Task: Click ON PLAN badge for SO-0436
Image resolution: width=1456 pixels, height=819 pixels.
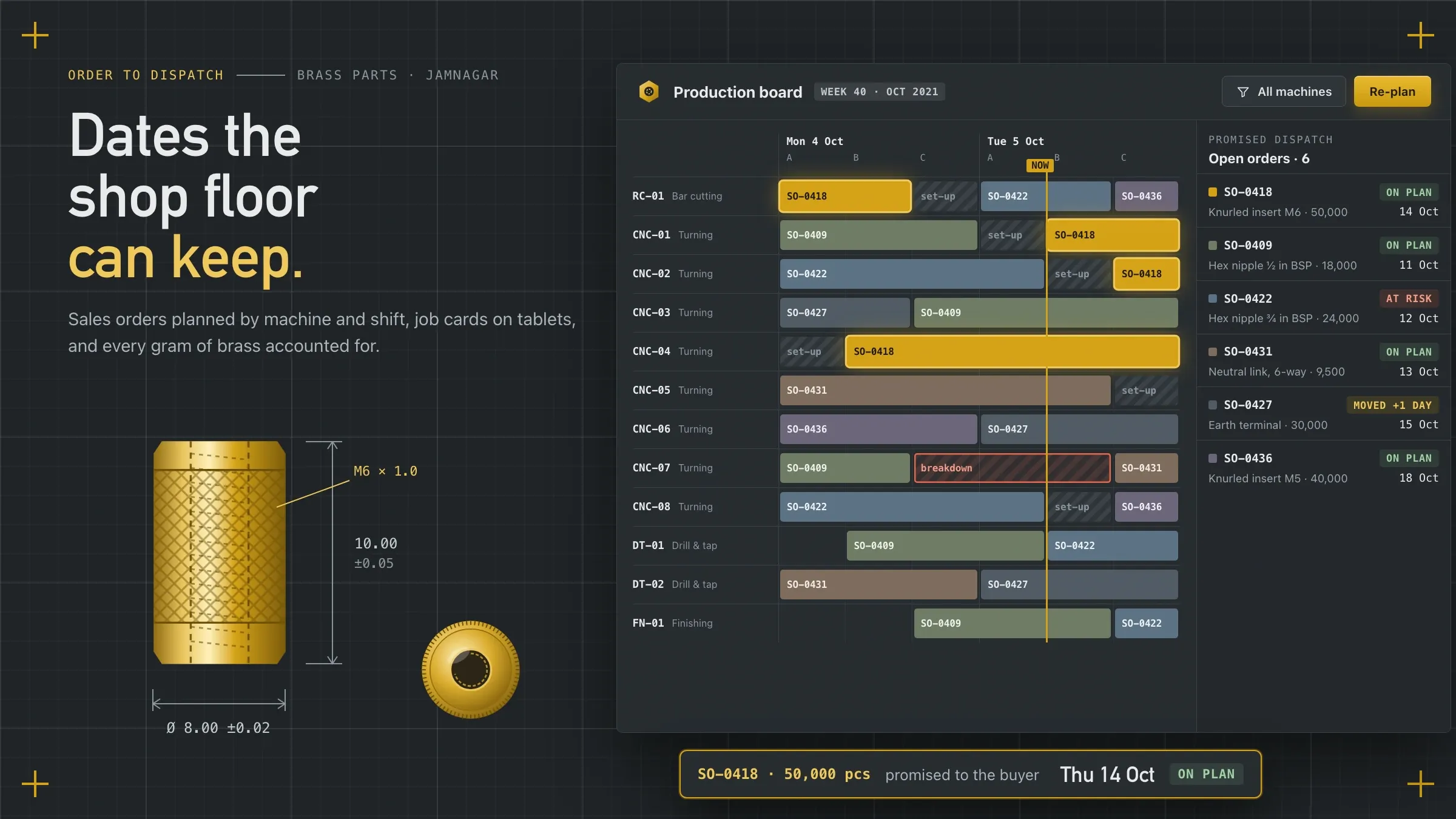Action: click(1409, 458)
